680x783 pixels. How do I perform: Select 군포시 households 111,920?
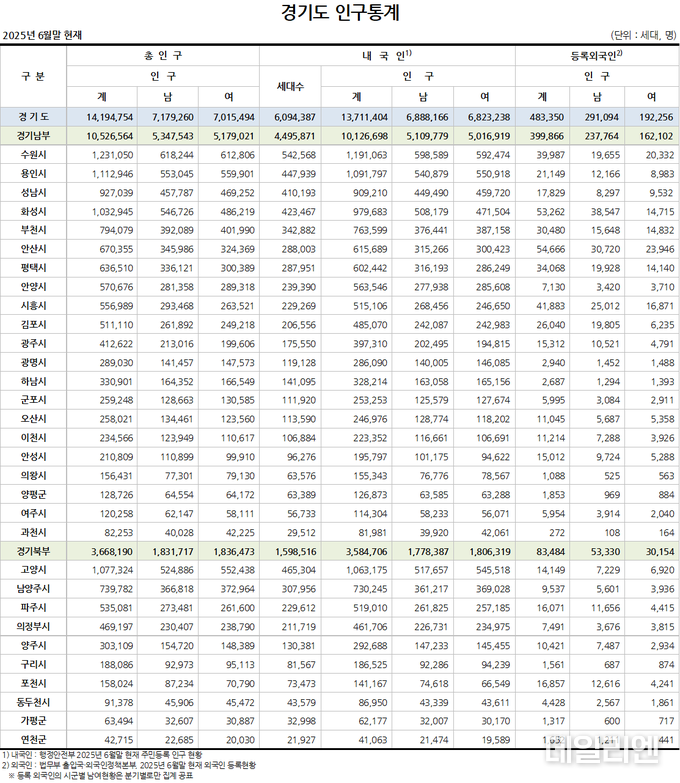[x=298, y=400]
